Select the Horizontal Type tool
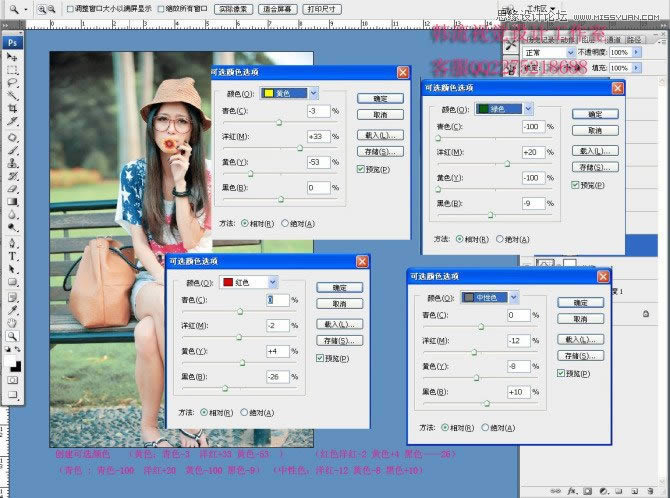Screen dimensions: 670x498 (12, 256)
